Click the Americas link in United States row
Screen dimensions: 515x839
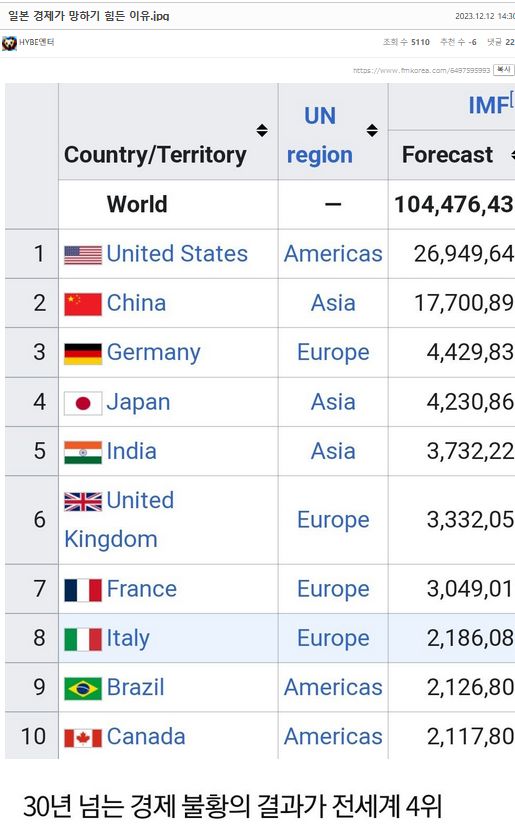(x=333, y=254)
